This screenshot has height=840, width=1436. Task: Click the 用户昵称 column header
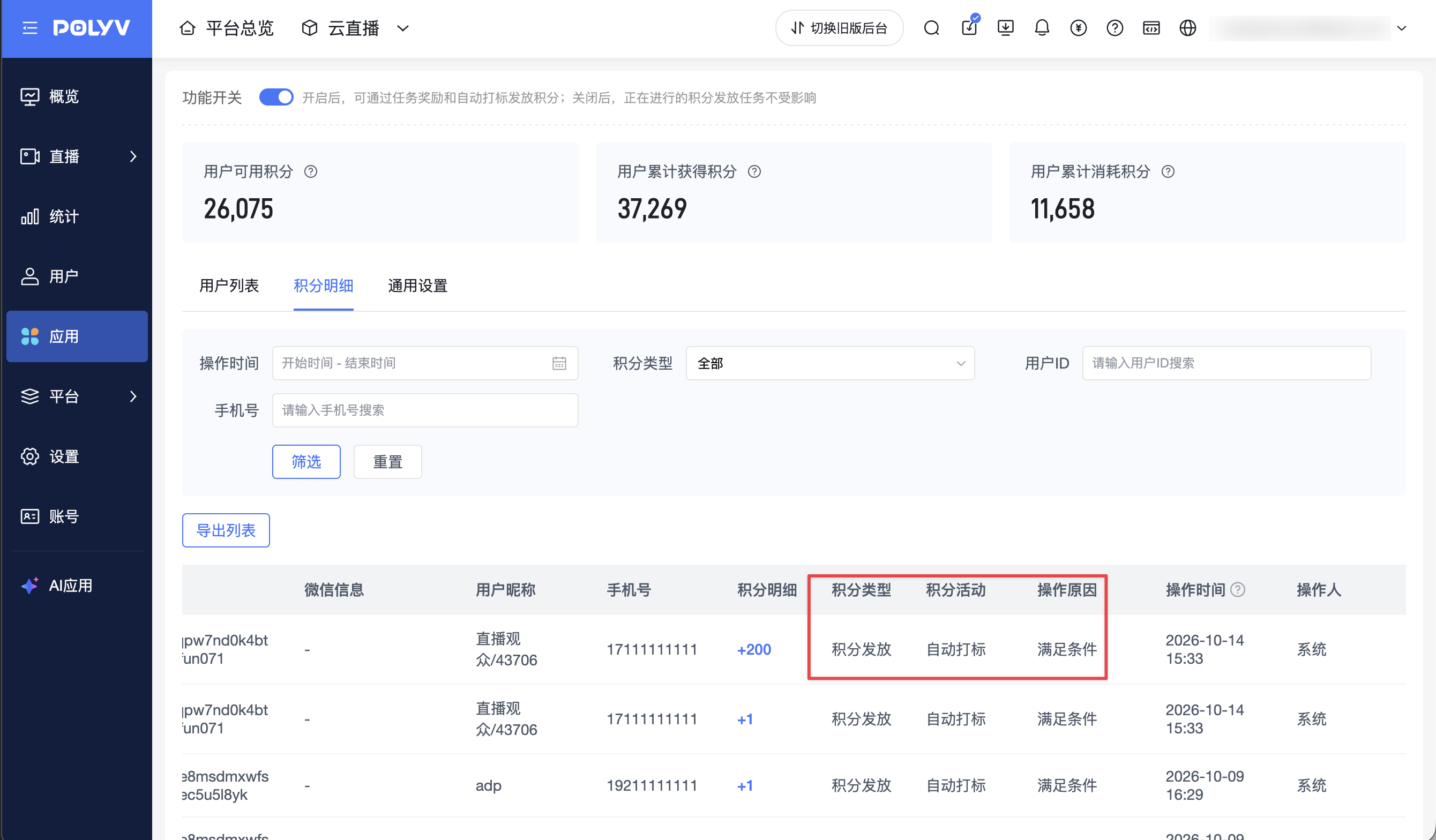(505, 589)
